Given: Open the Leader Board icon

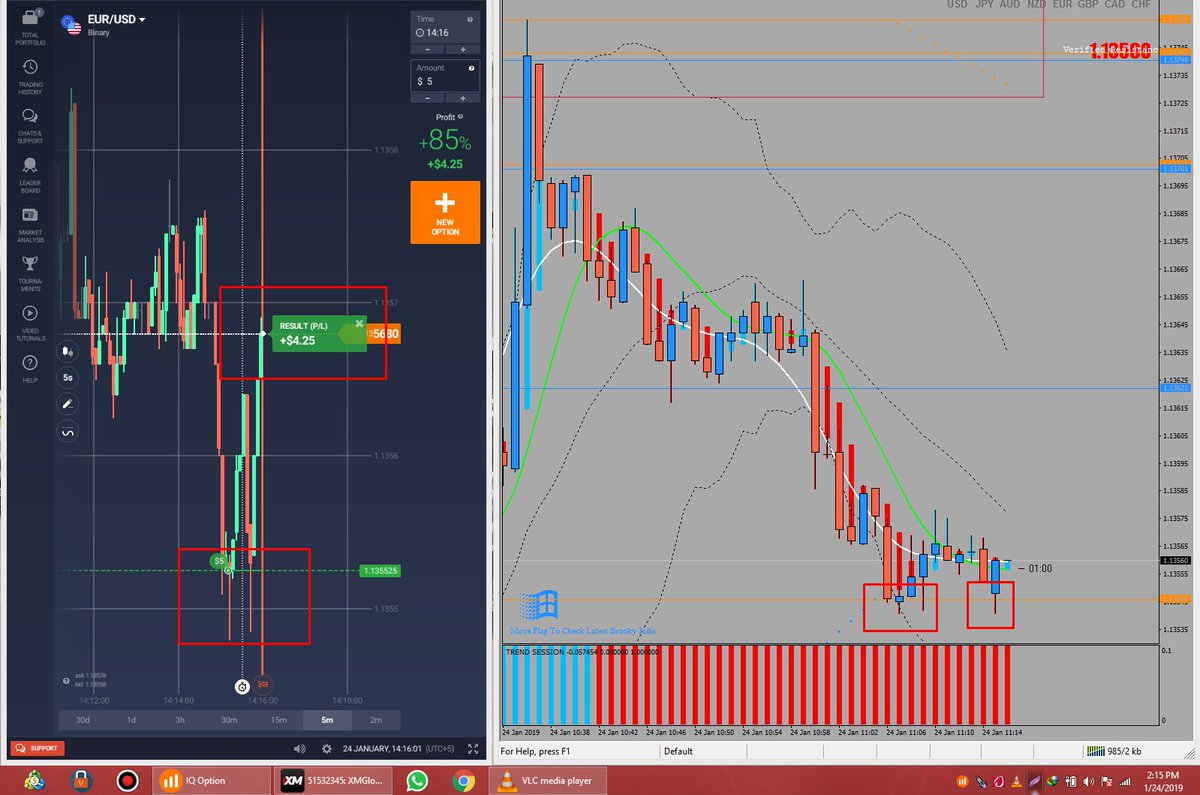Looking at the screenshot, I should tap(30, 174).
